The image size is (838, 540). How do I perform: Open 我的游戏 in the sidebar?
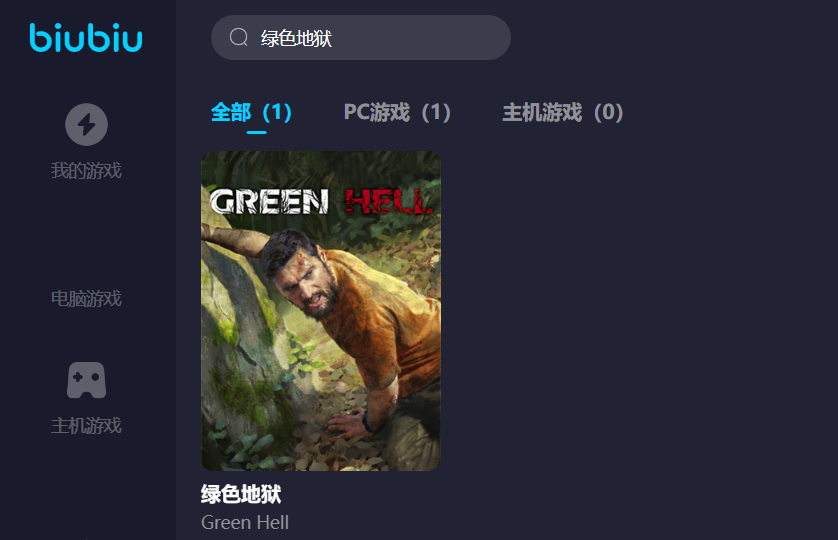(x=86, y=171)
